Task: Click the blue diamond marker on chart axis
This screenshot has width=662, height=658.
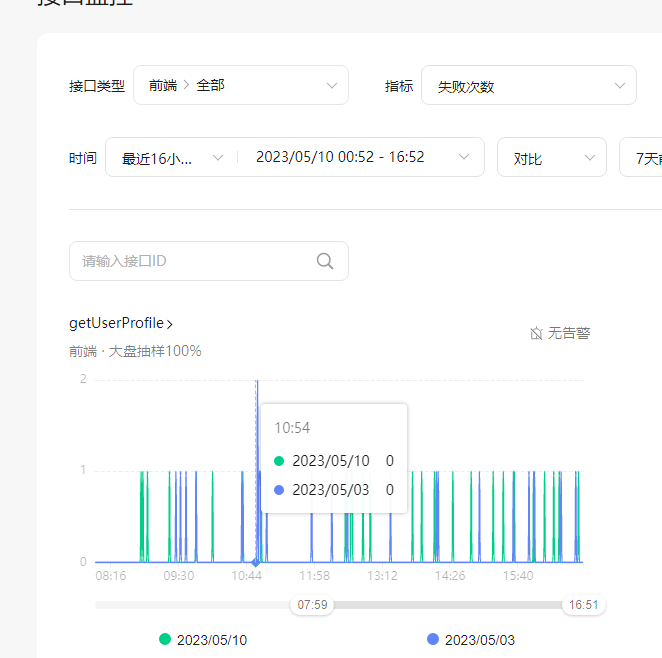Action: 255,562
